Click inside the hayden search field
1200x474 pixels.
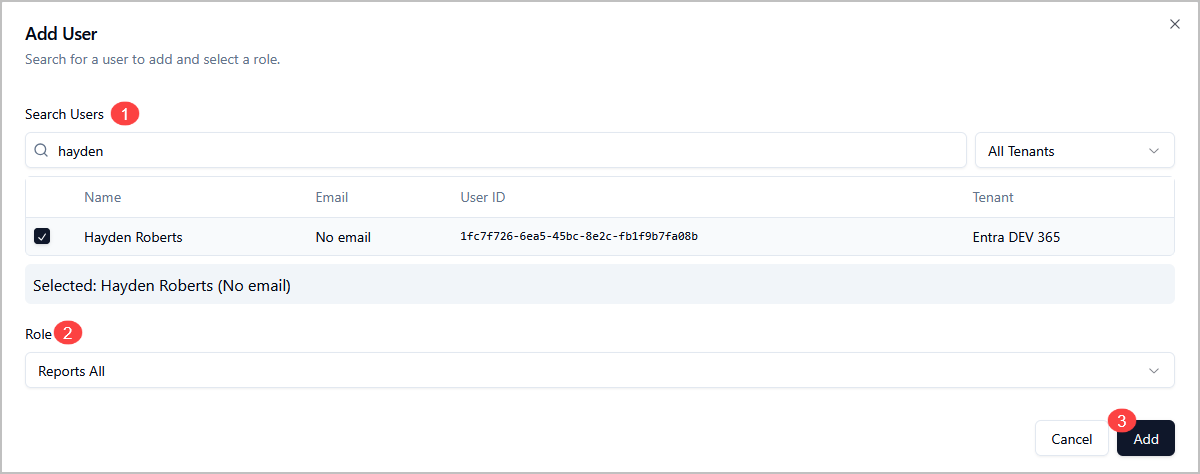tap(500, 151)
